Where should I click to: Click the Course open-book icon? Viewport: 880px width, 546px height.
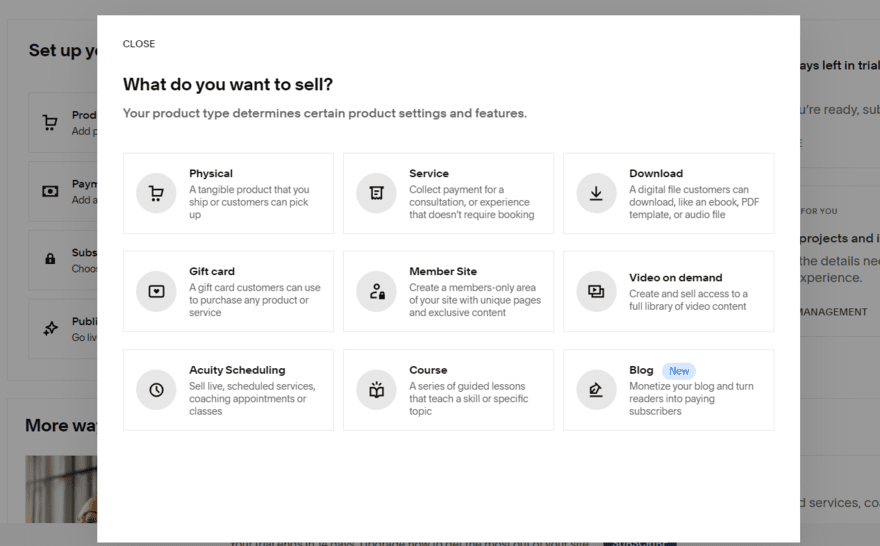(377, 389)
